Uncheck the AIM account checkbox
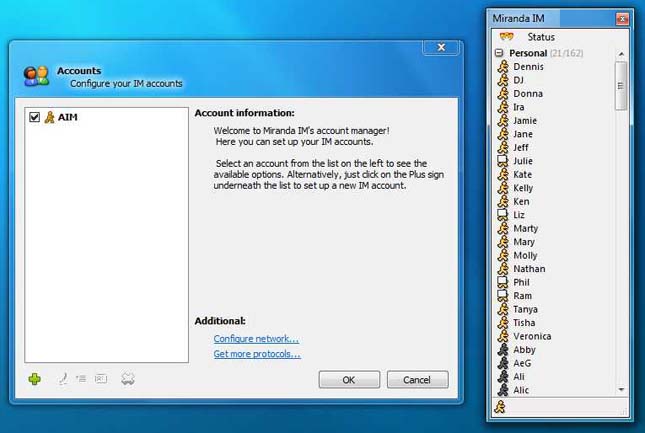 35,117
